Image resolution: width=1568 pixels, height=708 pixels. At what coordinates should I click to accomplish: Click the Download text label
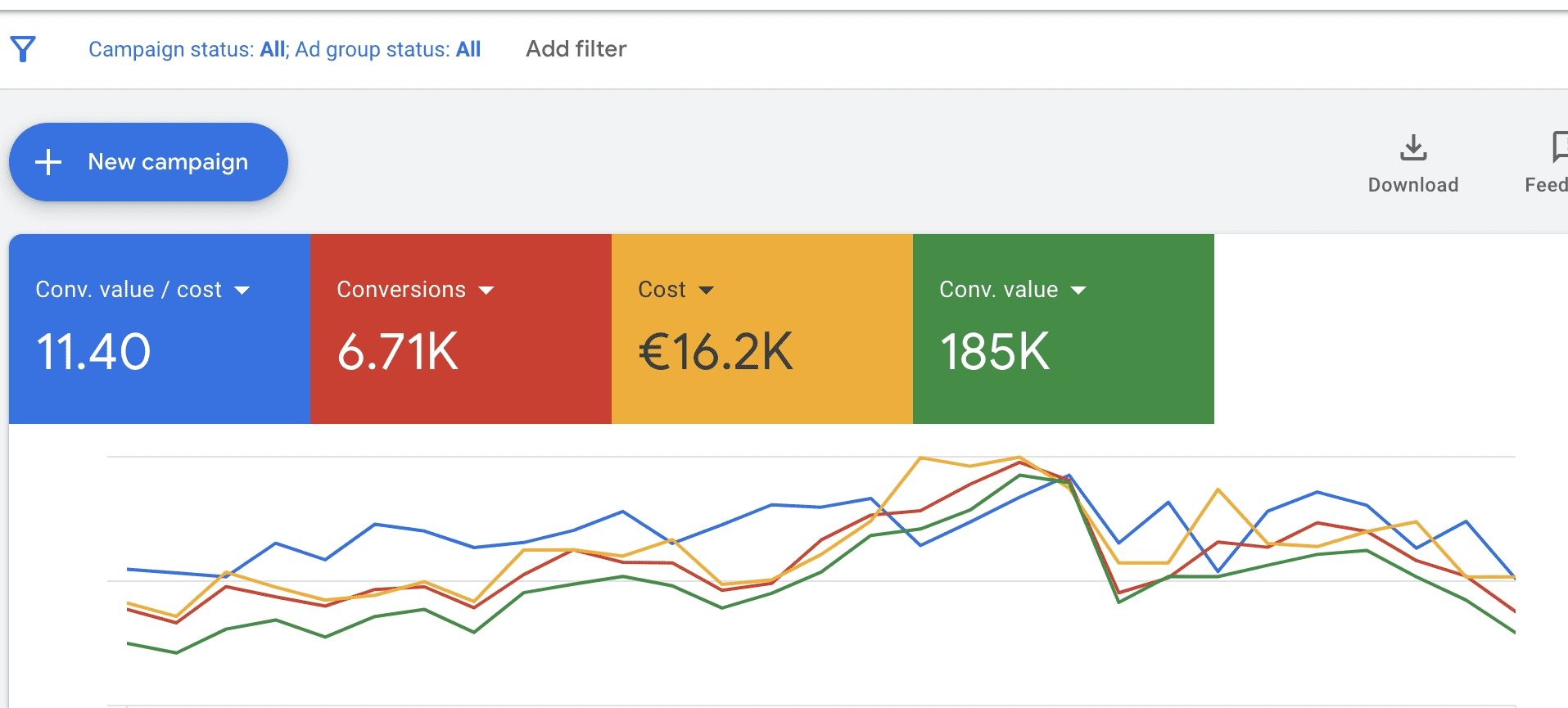(x=1412, y=185)
